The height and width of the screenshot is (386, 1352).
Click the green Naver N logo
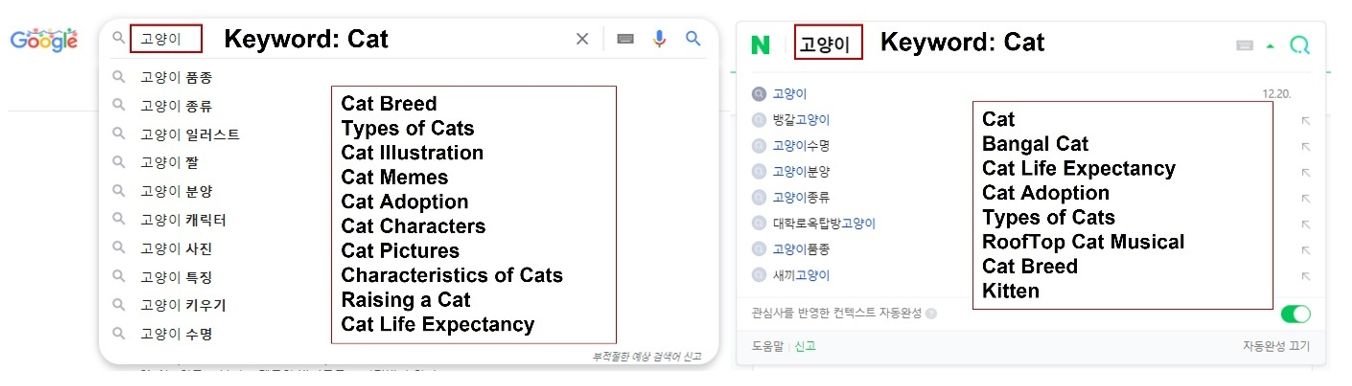[x=761, y=45]
